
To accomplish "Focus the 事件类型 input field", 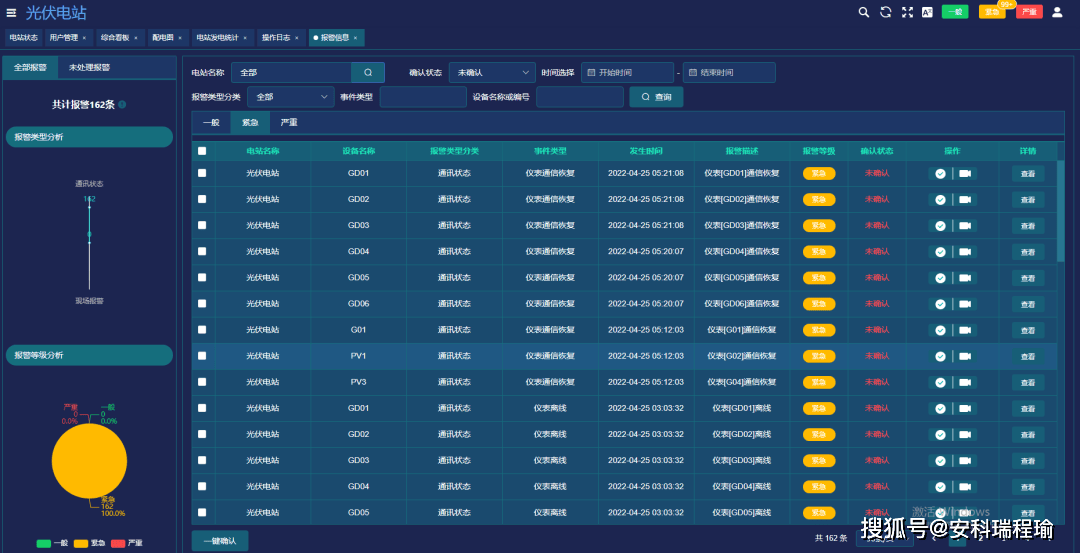I will (423, 97).
